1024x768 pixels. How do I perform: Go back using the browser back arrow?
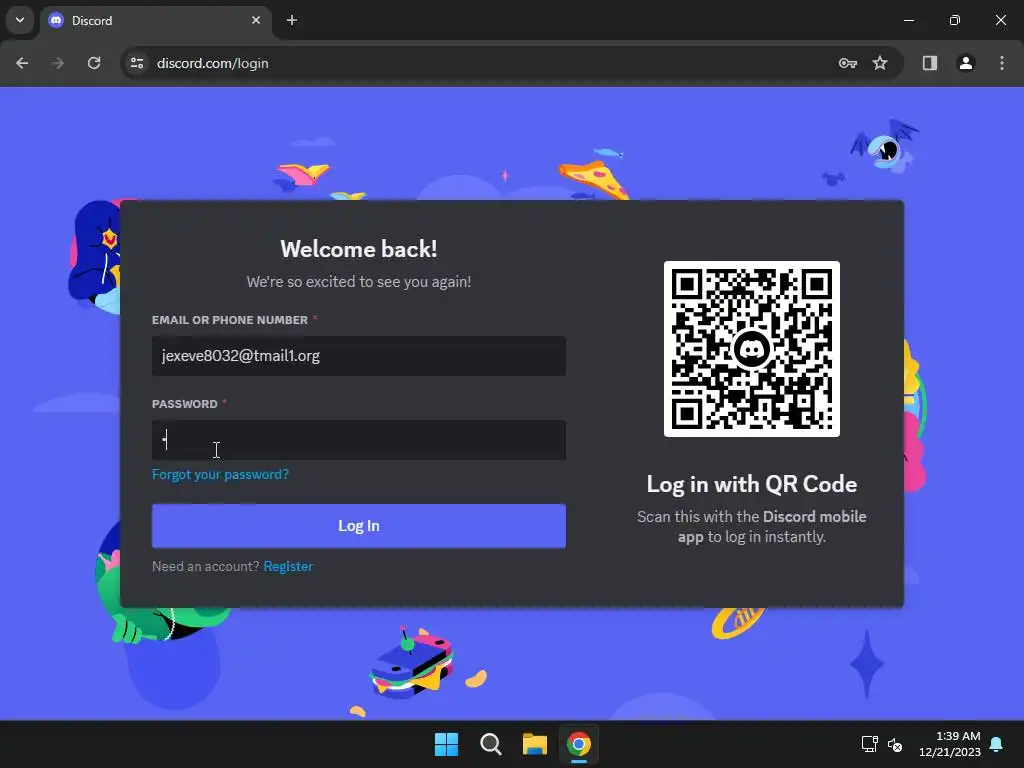point(22,63)
